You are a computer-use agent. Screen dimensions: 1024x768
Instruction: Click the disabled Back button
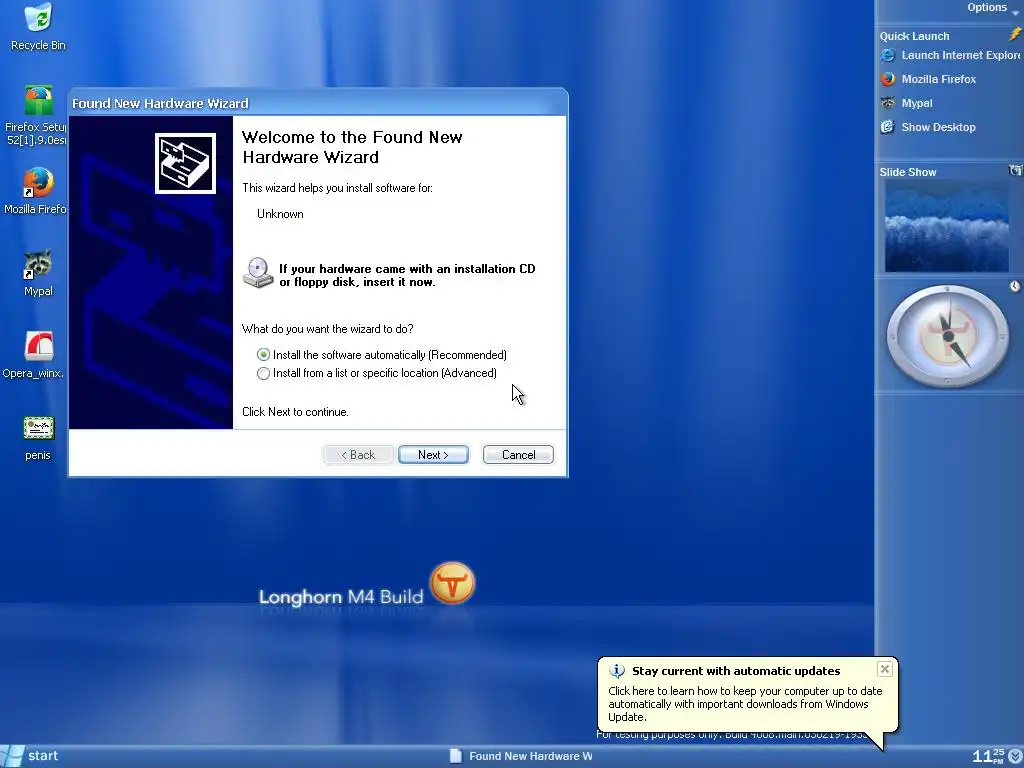click(x=358, y=455)
